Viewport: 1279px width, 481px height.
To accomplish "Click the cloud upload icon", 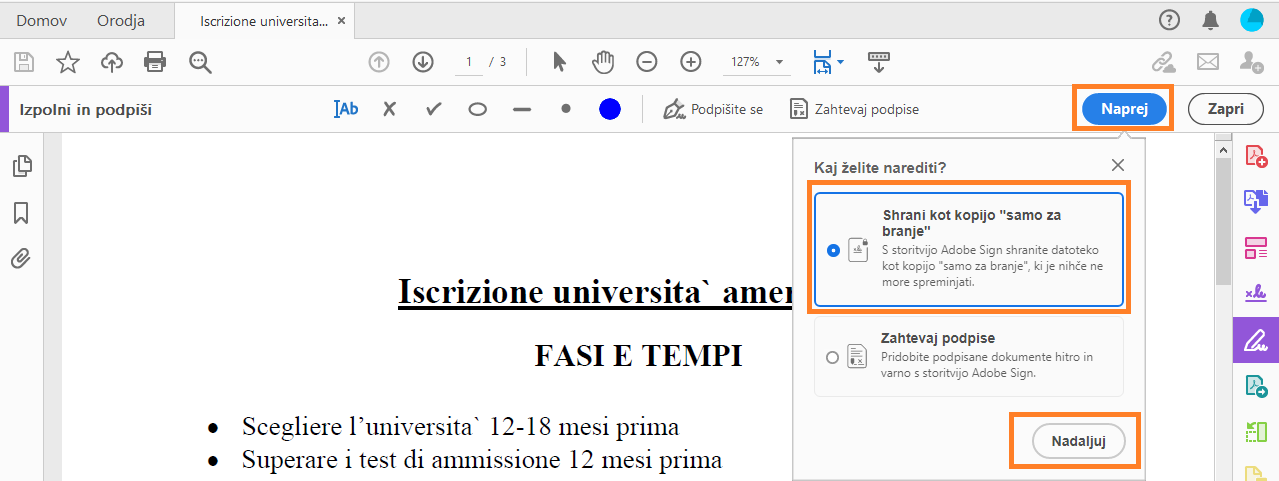I will (x=112, y=62).
